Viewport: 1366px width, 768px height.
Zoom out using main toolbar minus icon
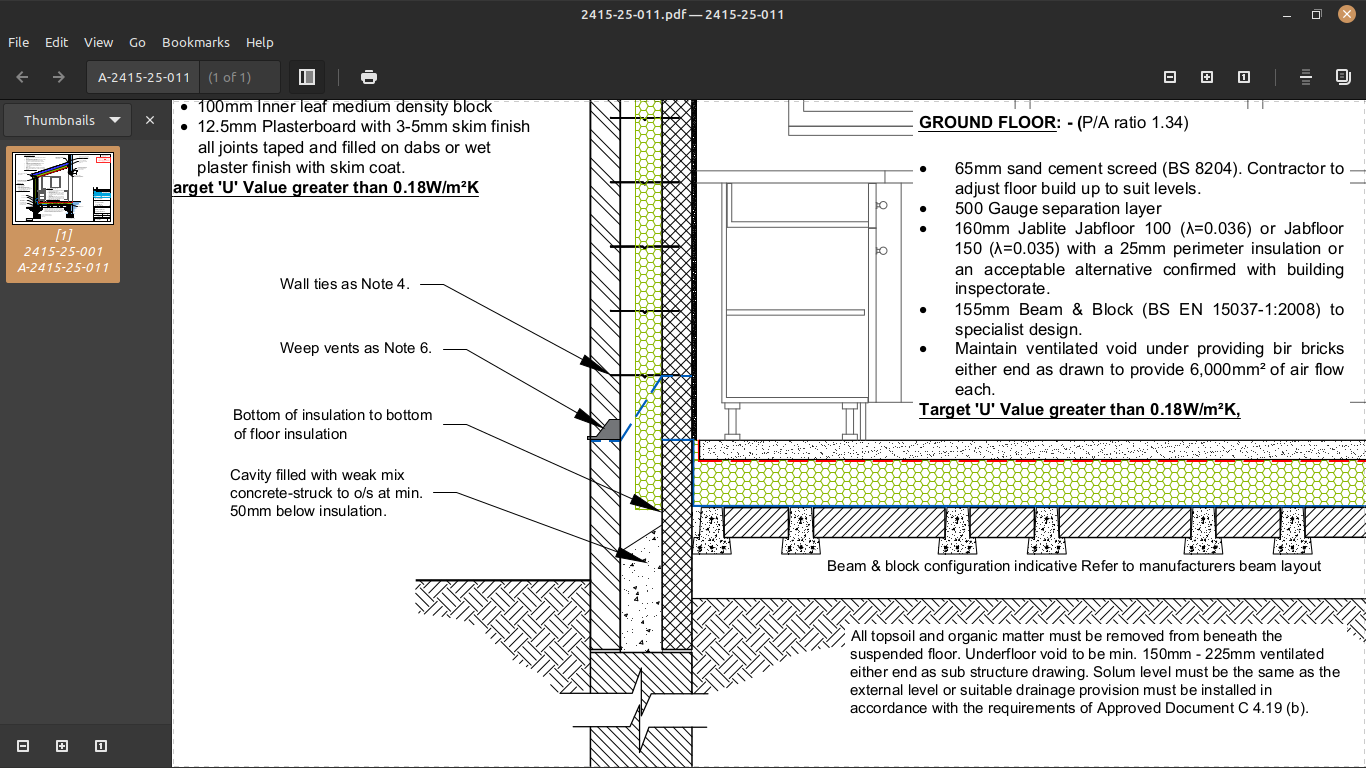tap(1170, 77)
